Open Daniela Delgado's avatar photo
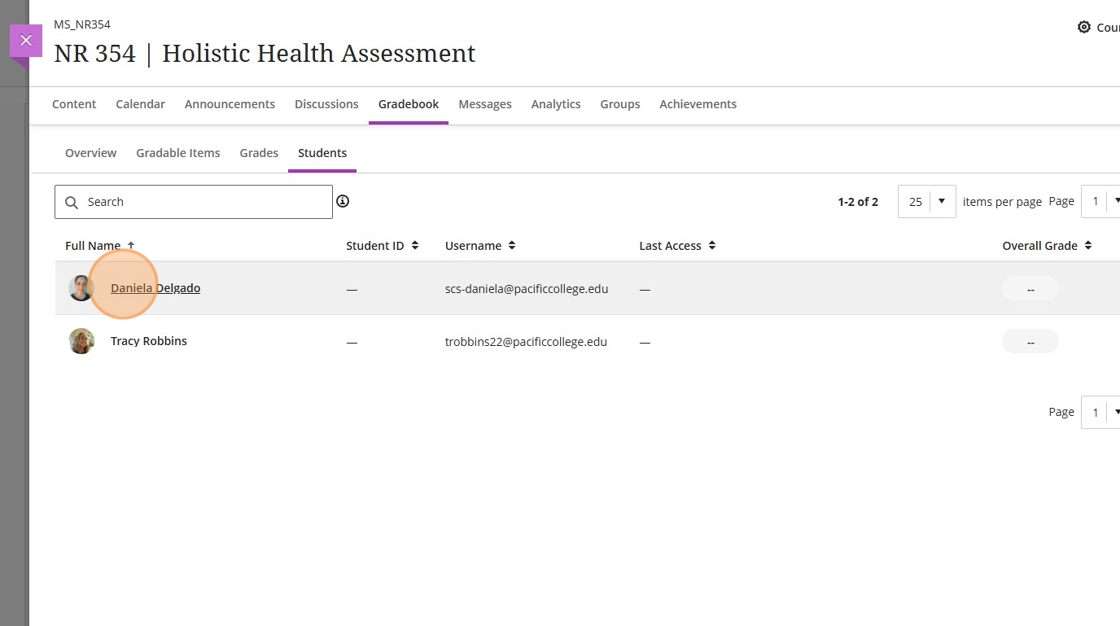The image size is (1120, 626). tap(81, 288)
